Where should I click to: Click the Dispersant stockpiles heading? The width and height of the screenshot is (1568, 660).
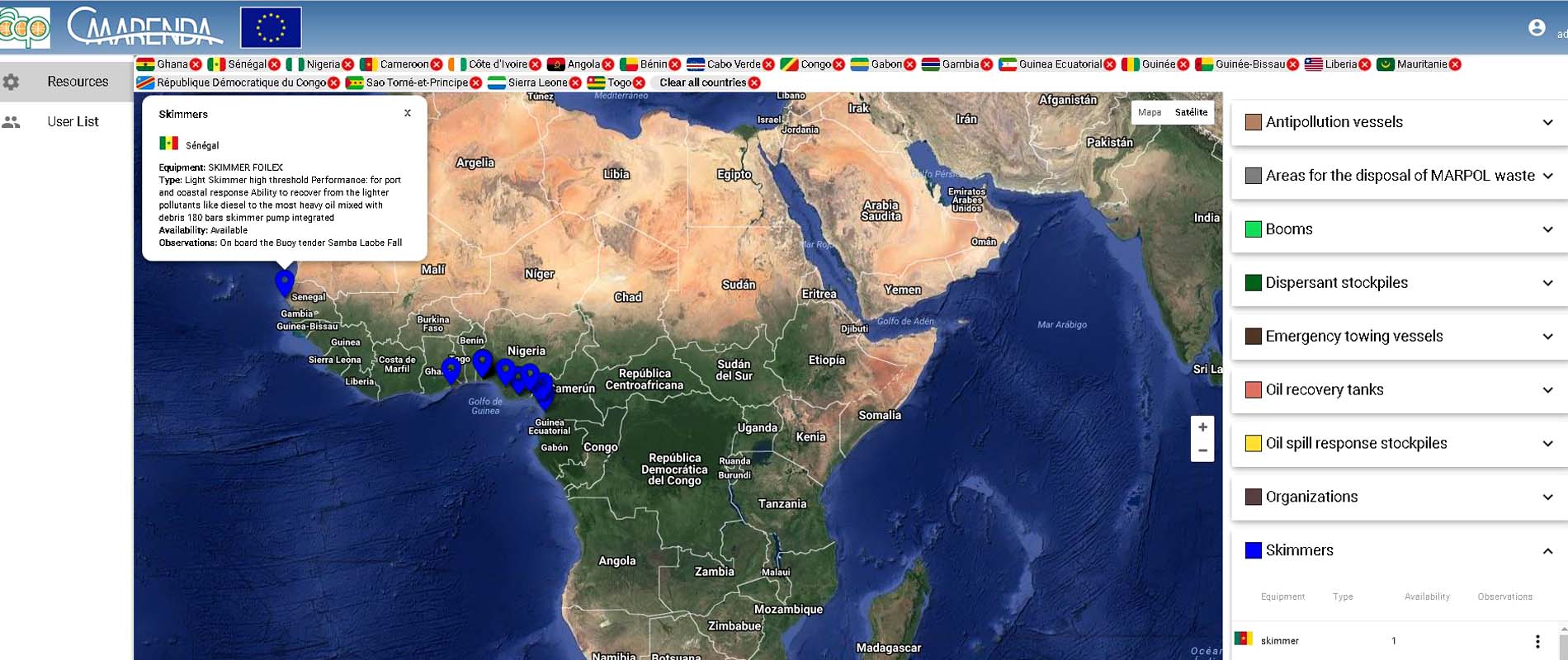coord(1336,283)
